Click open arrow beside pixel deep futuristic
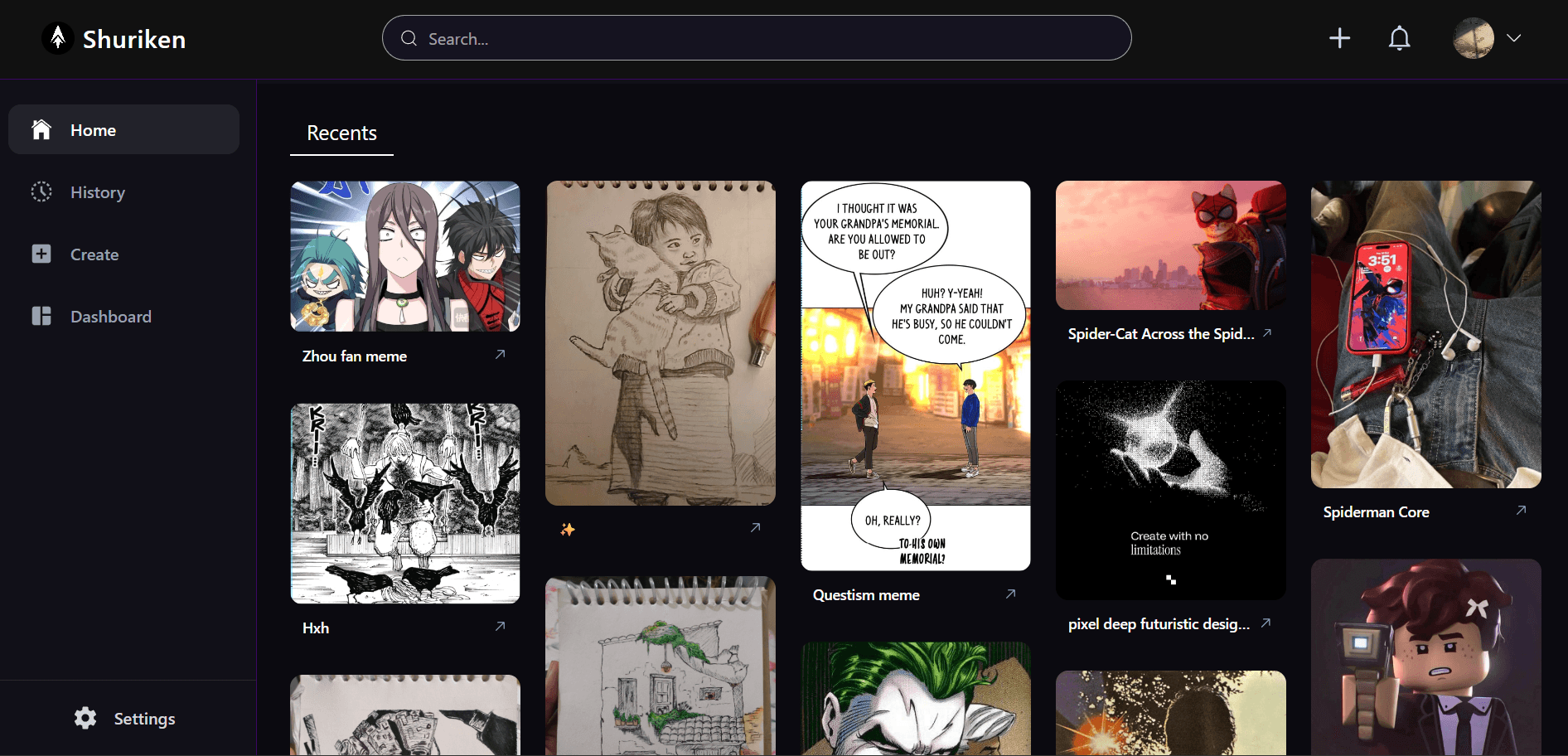The width and height of the screenshot is (1568, 756). click(x=1266, y=623)
